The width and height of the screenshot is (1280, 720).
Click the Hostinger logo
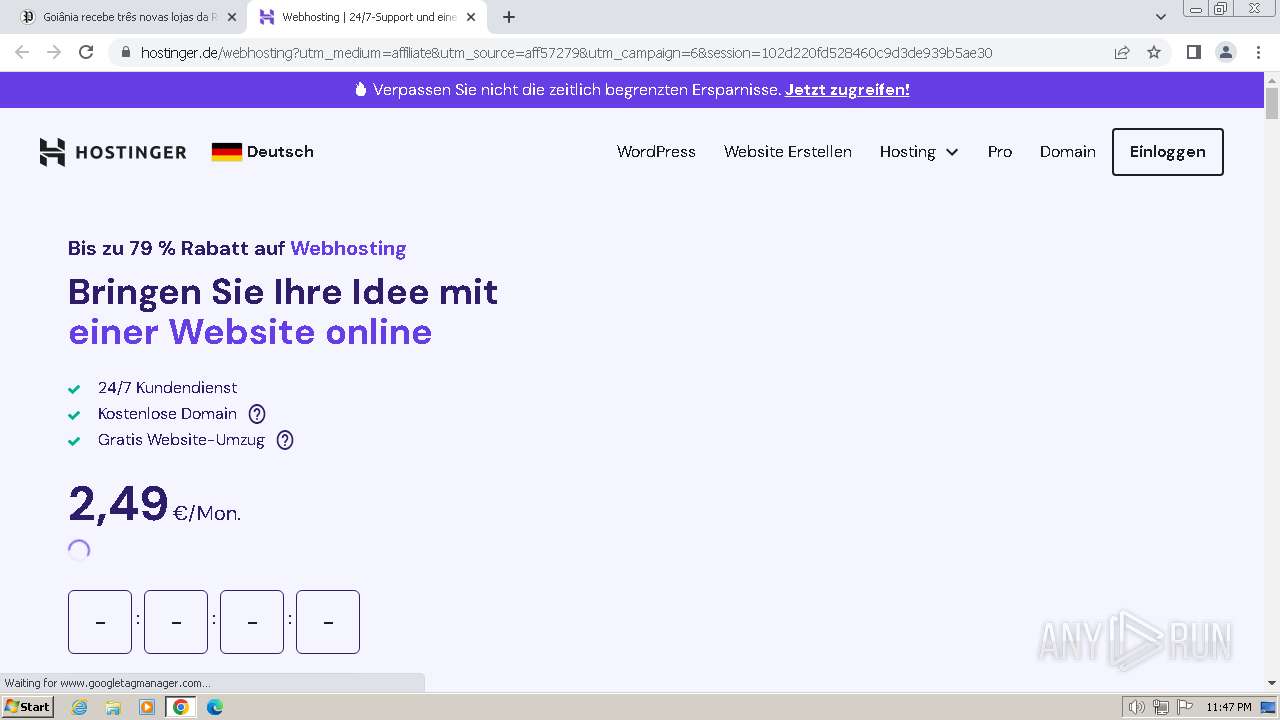[x=113, y=152]
